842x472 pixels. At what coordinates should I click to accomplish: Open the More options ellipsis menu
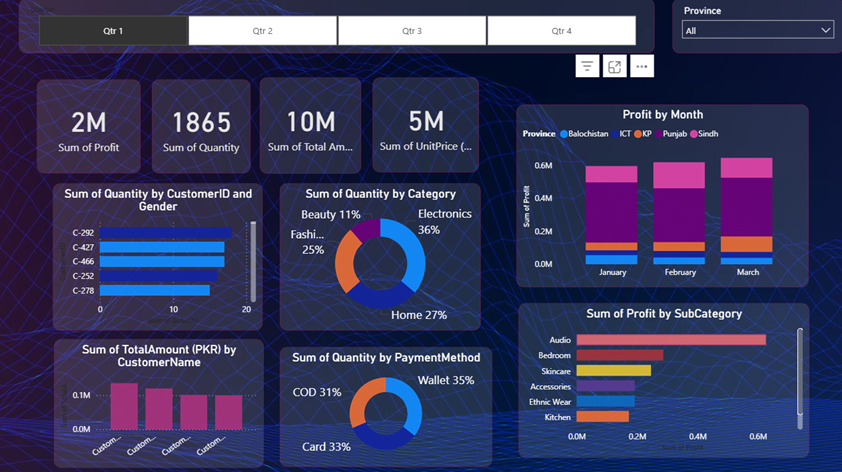pyautogui.click(x=642, y=66)
